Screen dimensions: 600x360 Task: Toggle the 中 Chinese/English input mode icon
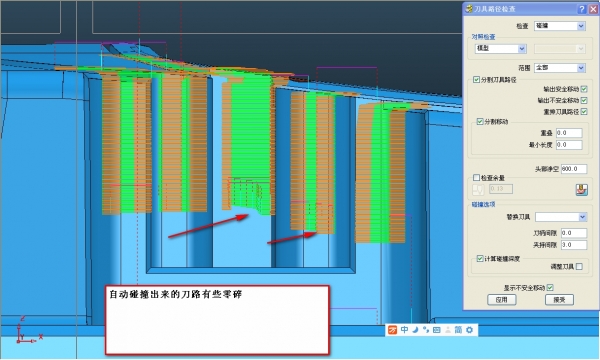pos(404,330)
